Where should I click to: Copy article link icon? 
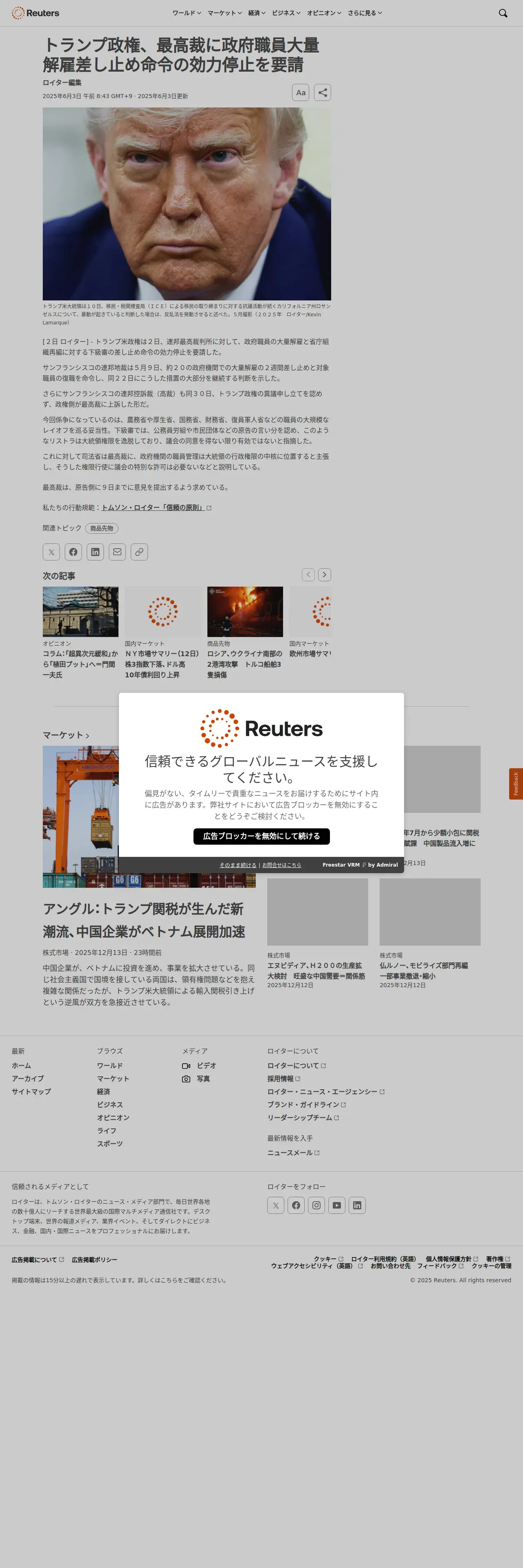(x=139, y=552)
